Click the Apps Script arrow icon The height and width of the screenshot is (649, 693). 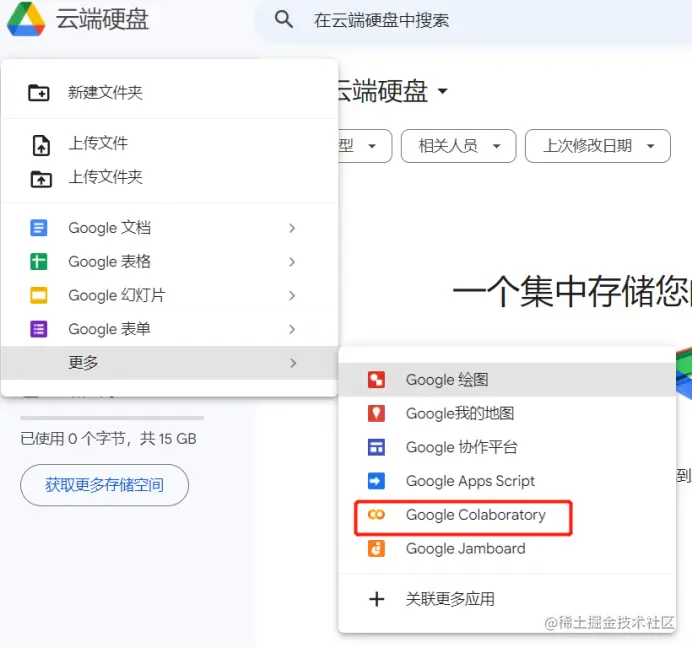[x=376, y=481]
